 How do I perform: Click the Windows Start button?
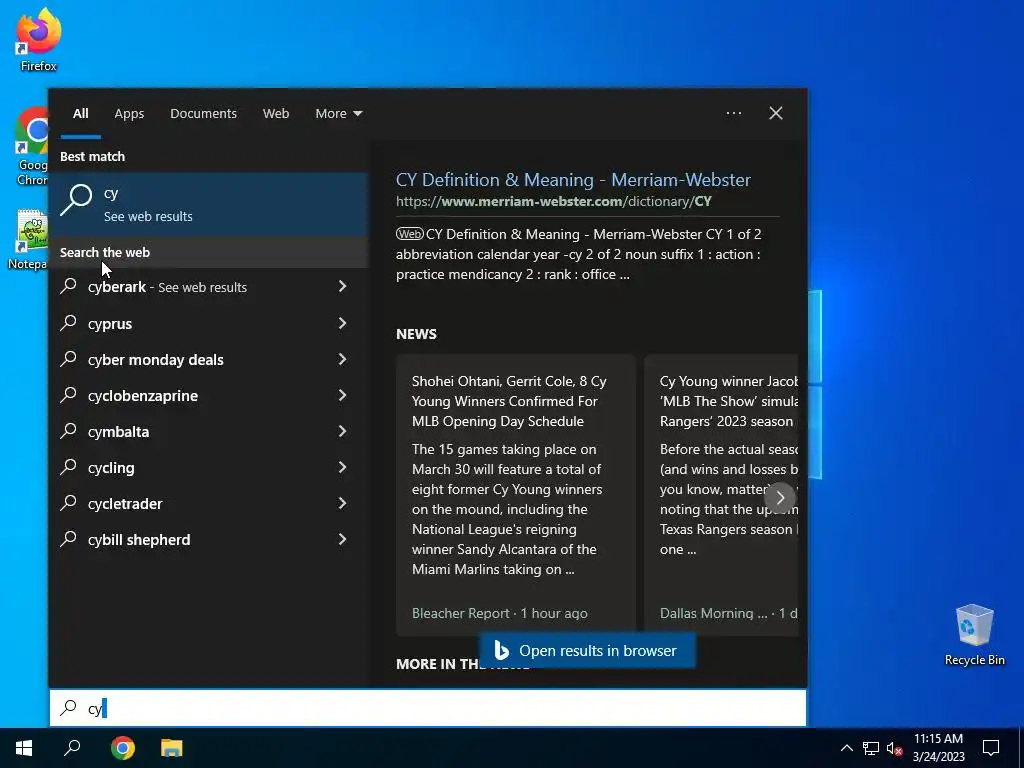point(24,748)
